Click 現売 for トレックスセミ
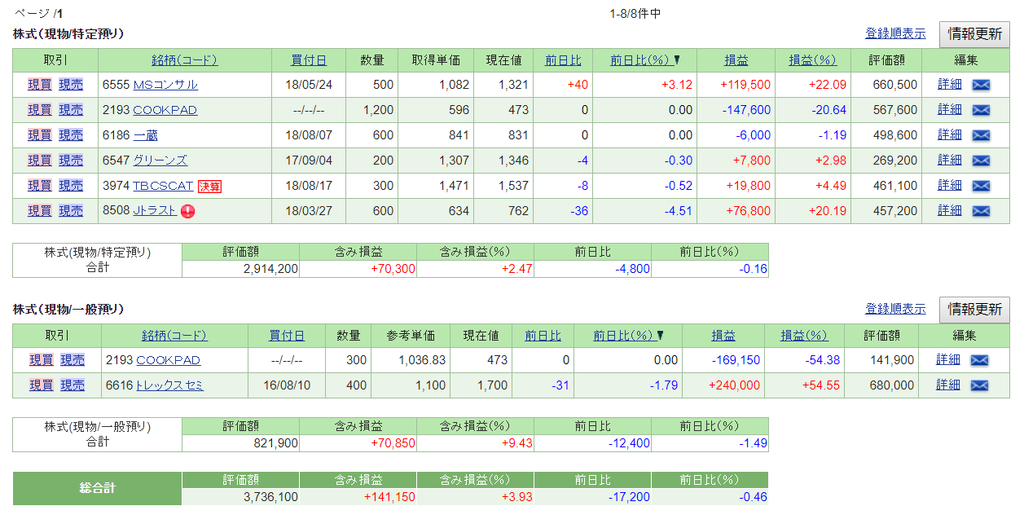The image size is (1024, 528). coord(72,386)
